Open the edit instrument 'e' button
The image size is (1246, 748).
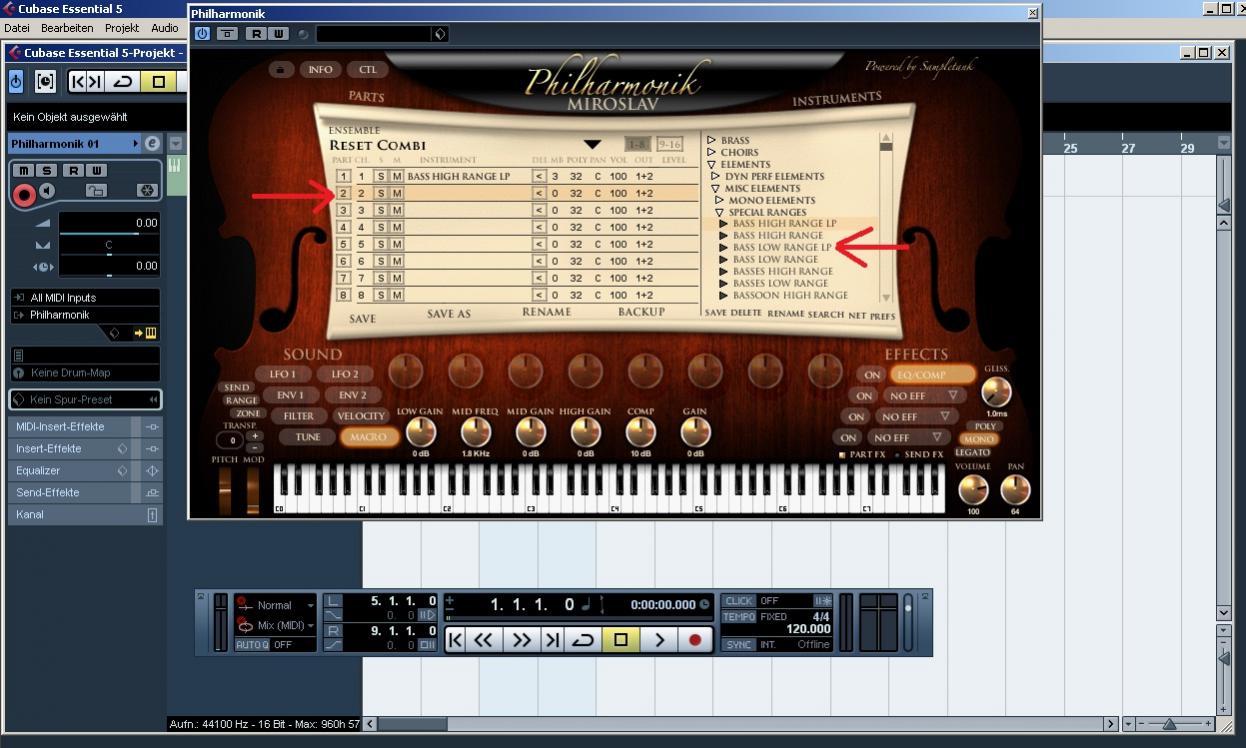click(152, 144)
